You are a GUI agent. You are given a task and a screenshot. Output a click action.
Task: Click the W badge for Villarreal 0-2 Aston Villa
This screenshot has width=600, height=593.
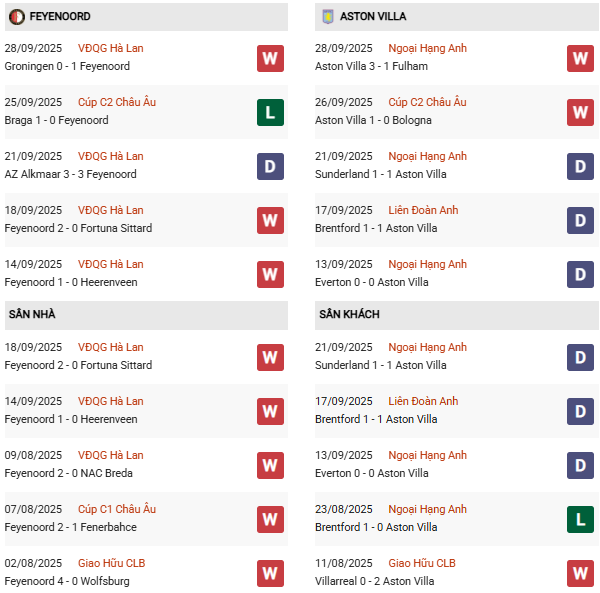coord(580,573)
